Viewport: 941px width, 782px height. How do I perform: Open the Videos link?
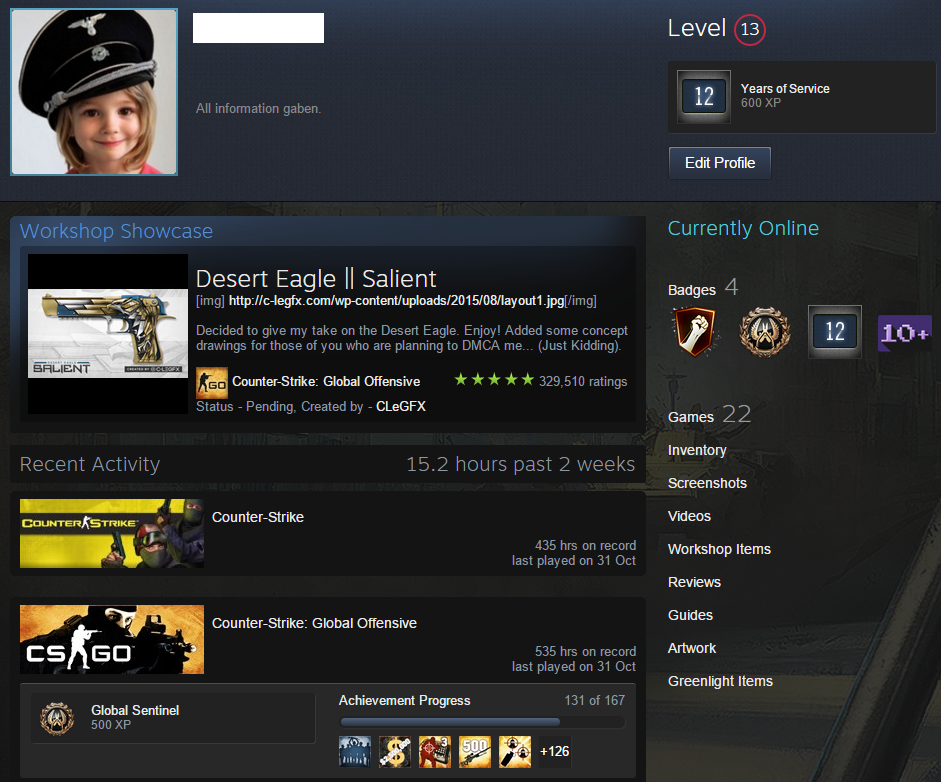coord(689,516)
